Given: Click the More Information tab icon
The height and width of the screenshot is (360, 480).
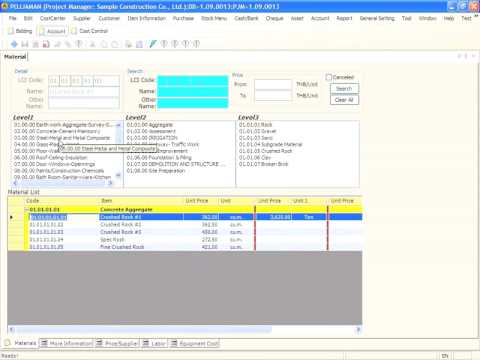Looking at the screenshot, I should [x=44, y=343].
